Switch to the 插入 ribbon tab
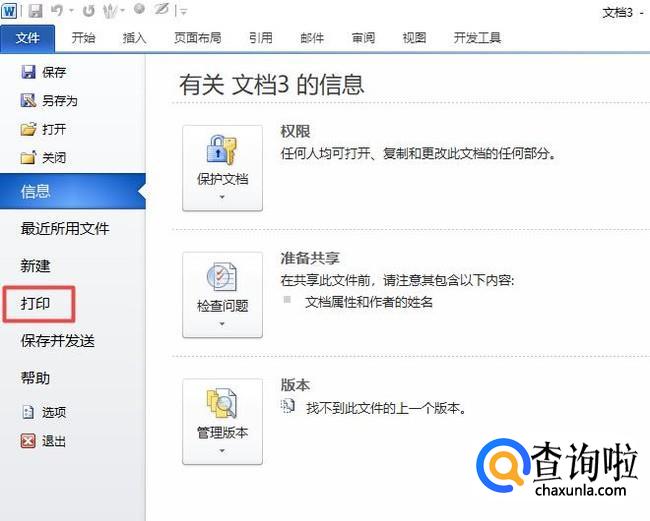This screenshot has height=521, width=650. coord(134,38)
